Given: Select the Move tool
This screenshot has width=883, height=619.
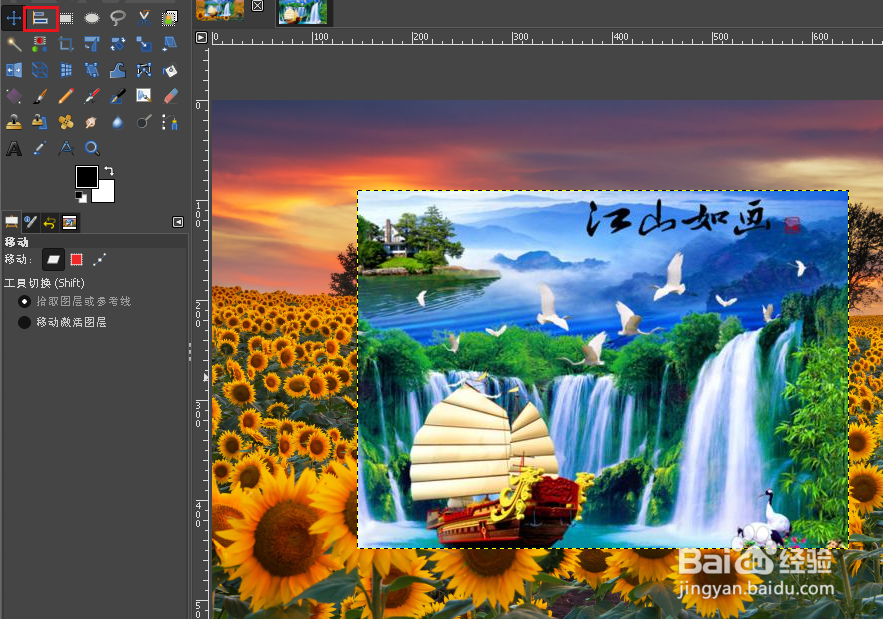Looking at the screenshot, I should point(12,17).
